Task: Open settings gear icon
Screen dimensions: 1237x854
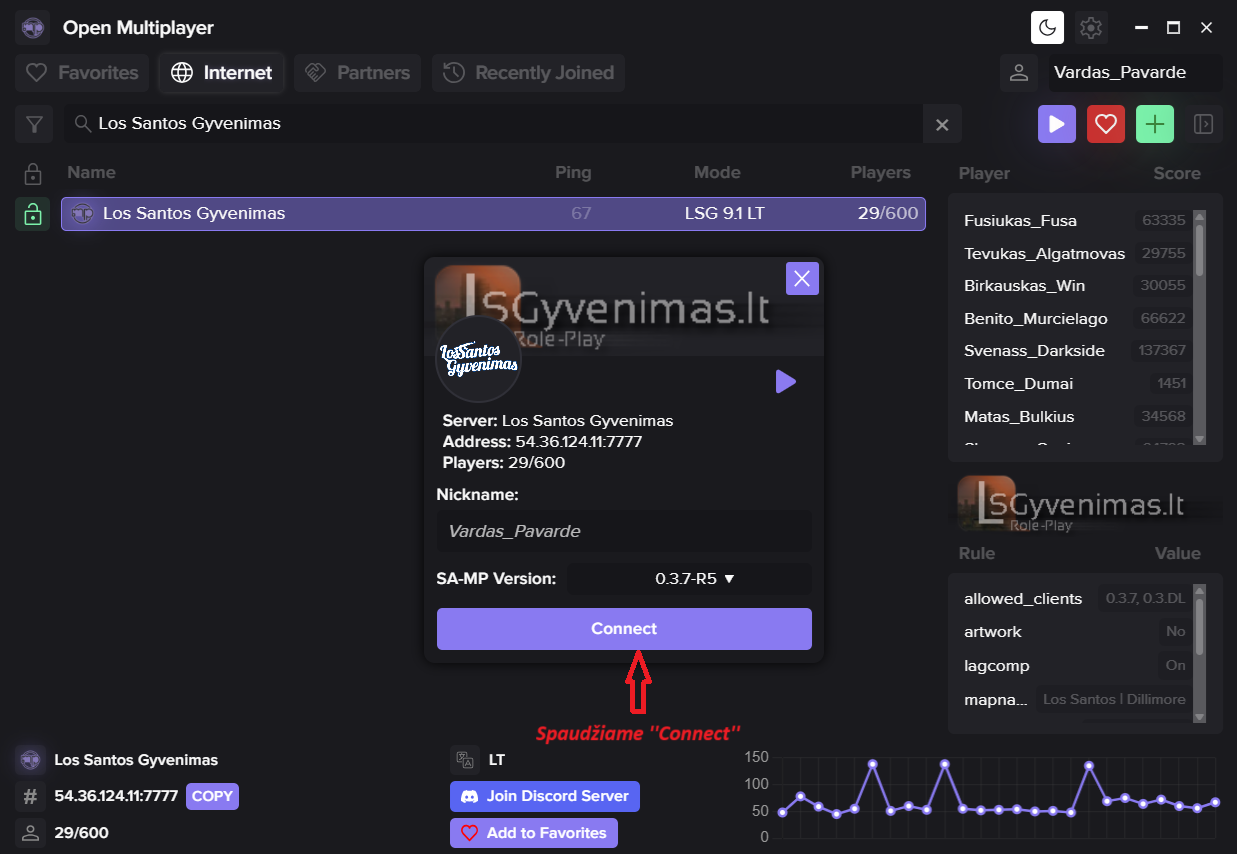Action: tap(1091, 28)
